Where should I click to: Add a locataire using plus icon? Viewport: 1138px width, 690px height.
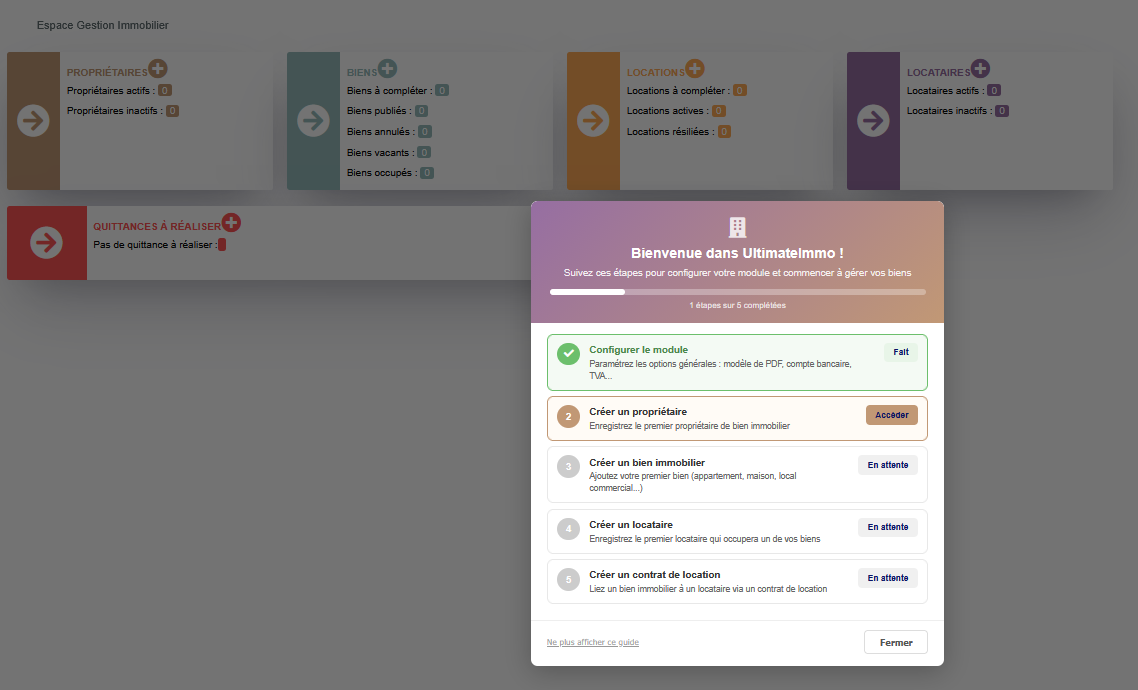(981, 69)
